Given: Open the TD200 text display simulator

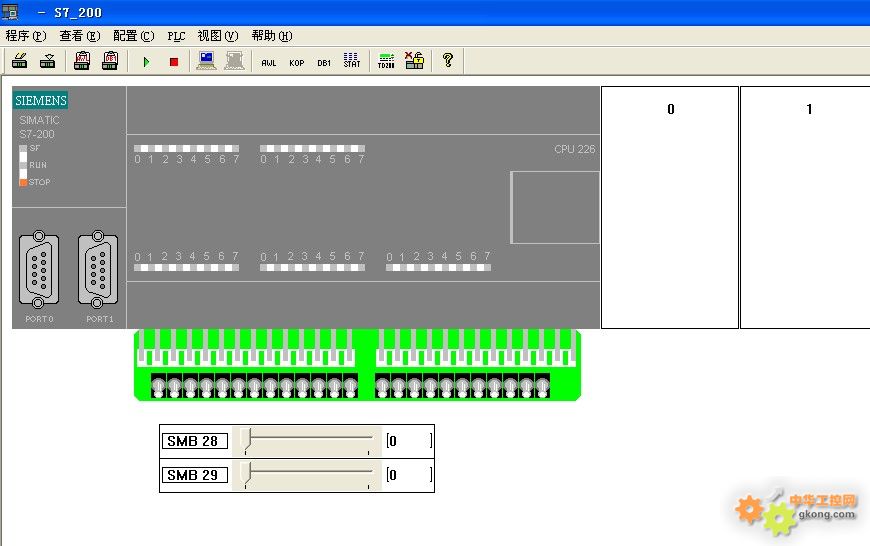Looking at the screenshot, I should [386, 60].
